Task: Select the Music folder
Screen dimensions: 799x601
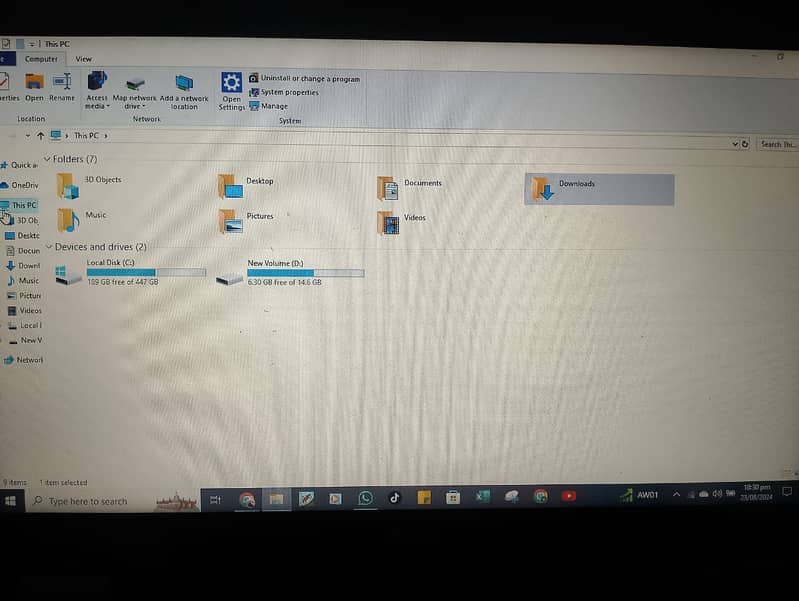Action: [82, 220]
